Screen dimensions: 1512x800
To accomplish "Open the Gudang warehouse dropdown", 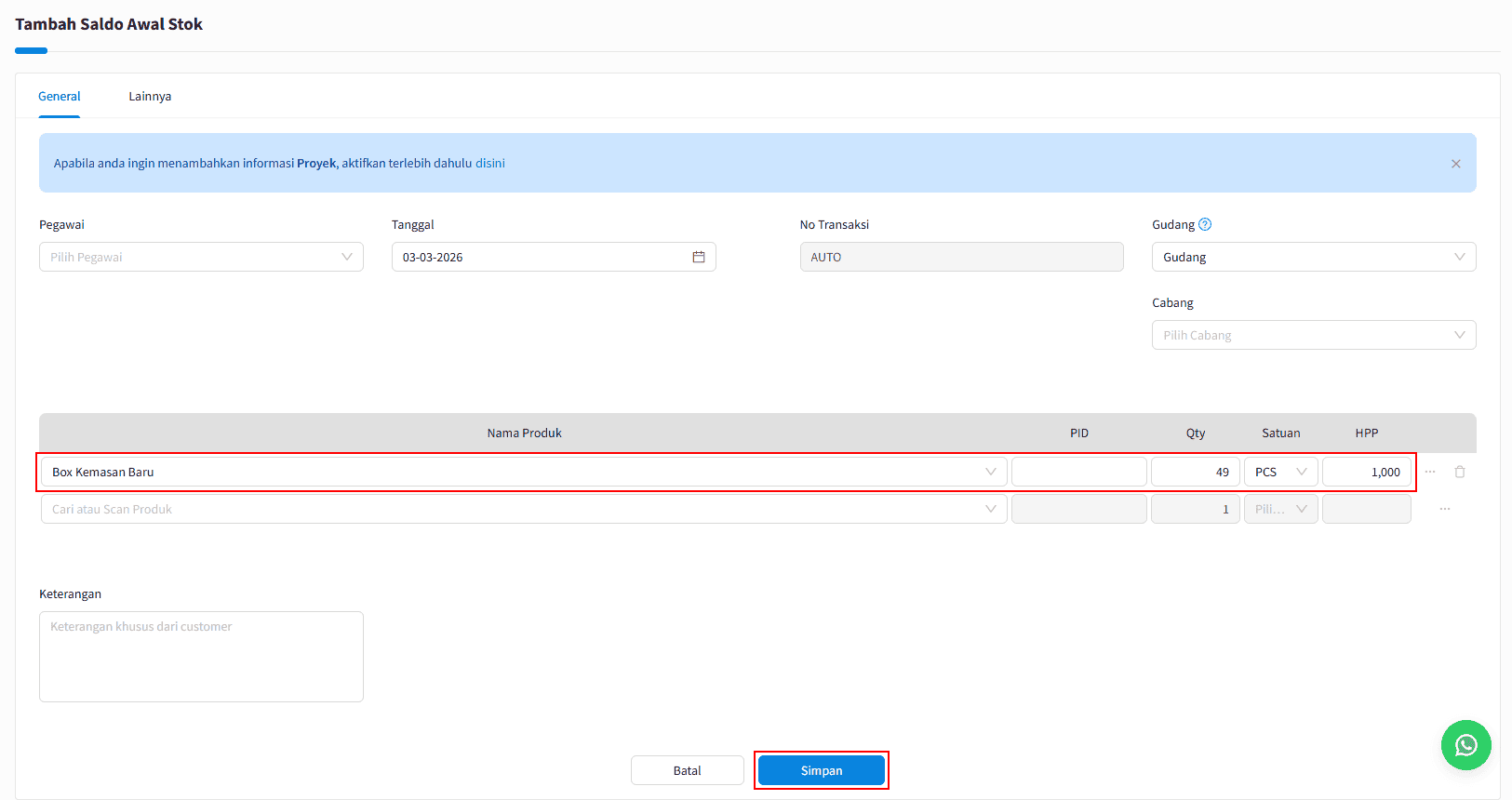I will pos(1313,257).
